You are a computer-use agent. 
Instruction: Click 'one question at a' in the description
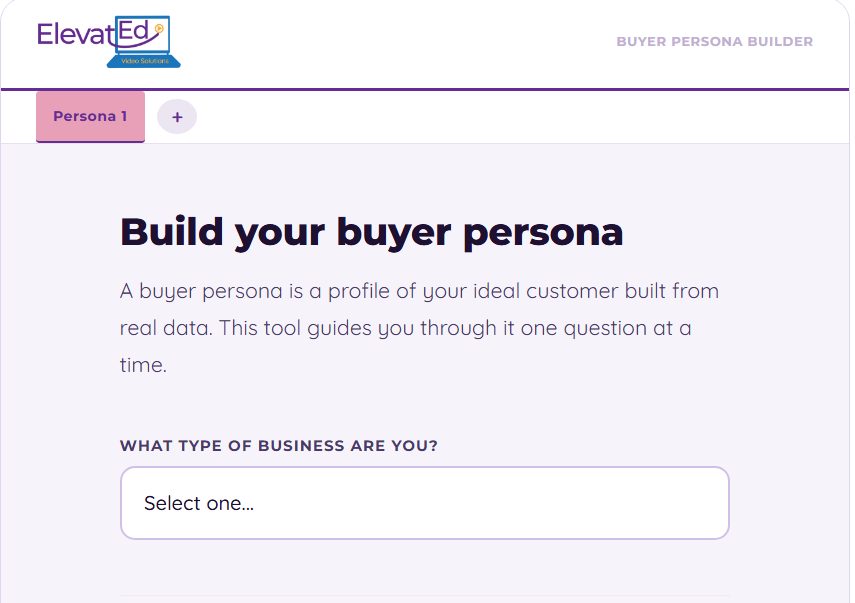pos(607,328)
